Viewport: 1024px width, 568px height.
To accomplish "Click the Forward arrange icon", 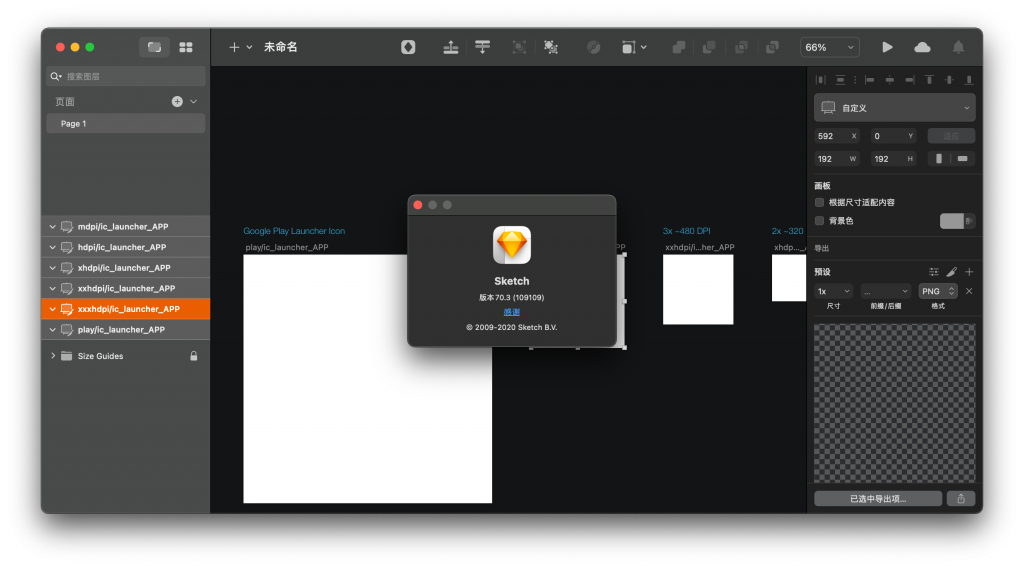I will pos(451,47).
